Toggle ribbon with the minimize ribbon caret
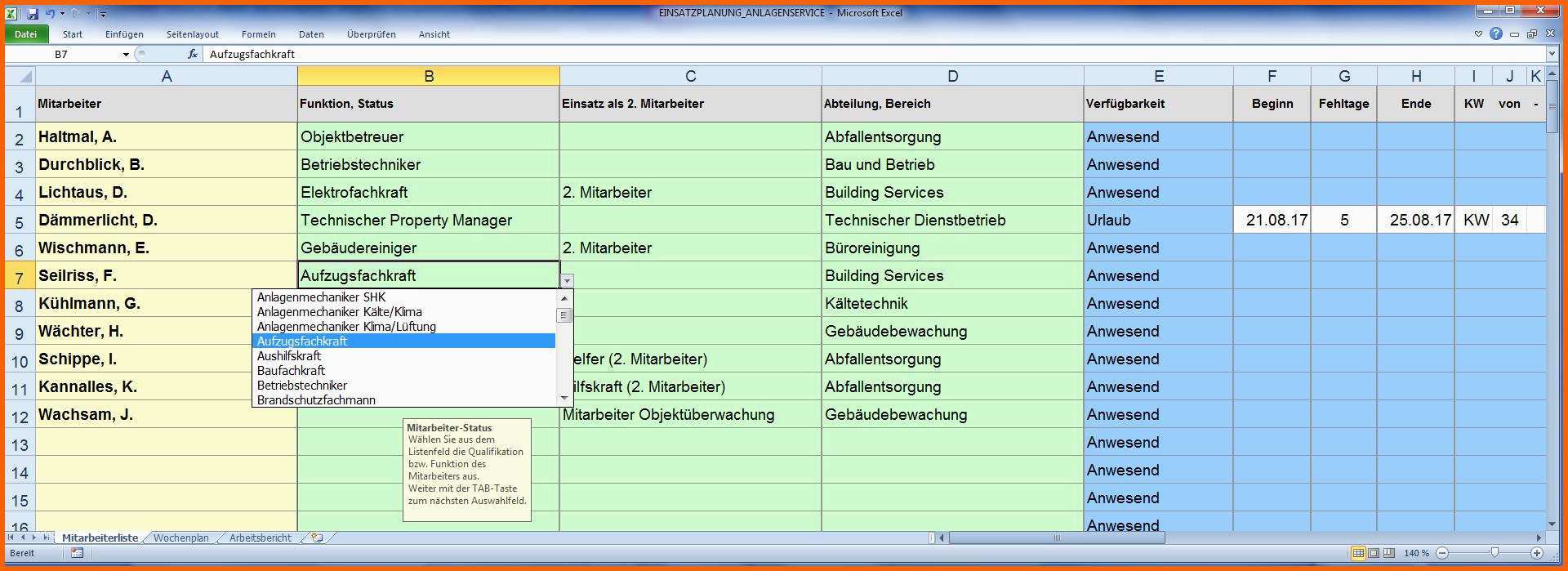 [x=1478, y=34]
